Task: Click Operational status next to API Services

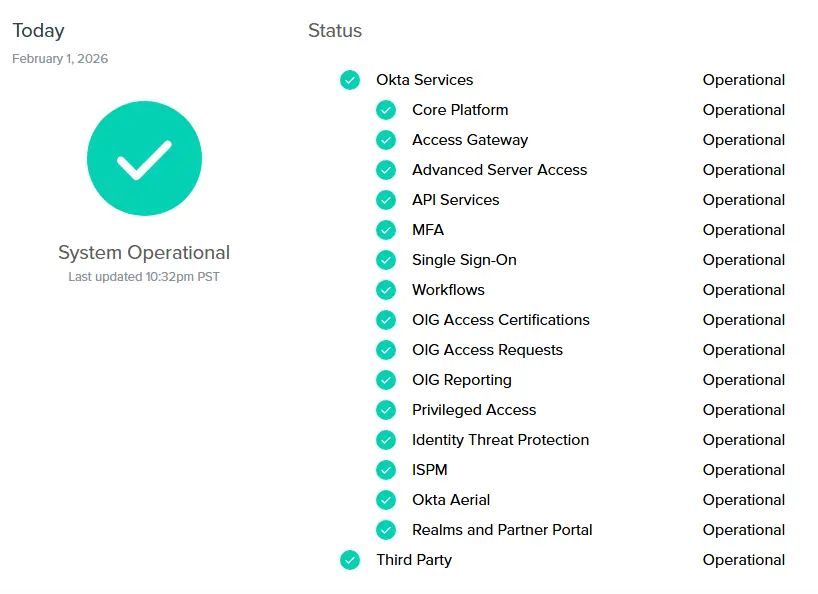Action: click(x=744, y=200)
